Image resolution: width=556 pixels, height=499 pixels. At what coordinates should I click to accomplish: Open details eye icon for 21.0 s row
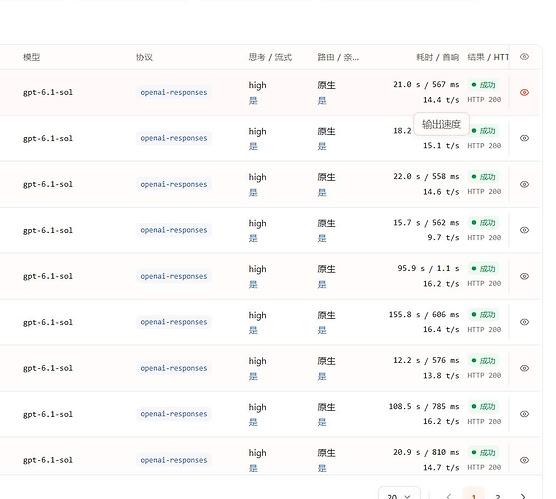tap(524, 92)
